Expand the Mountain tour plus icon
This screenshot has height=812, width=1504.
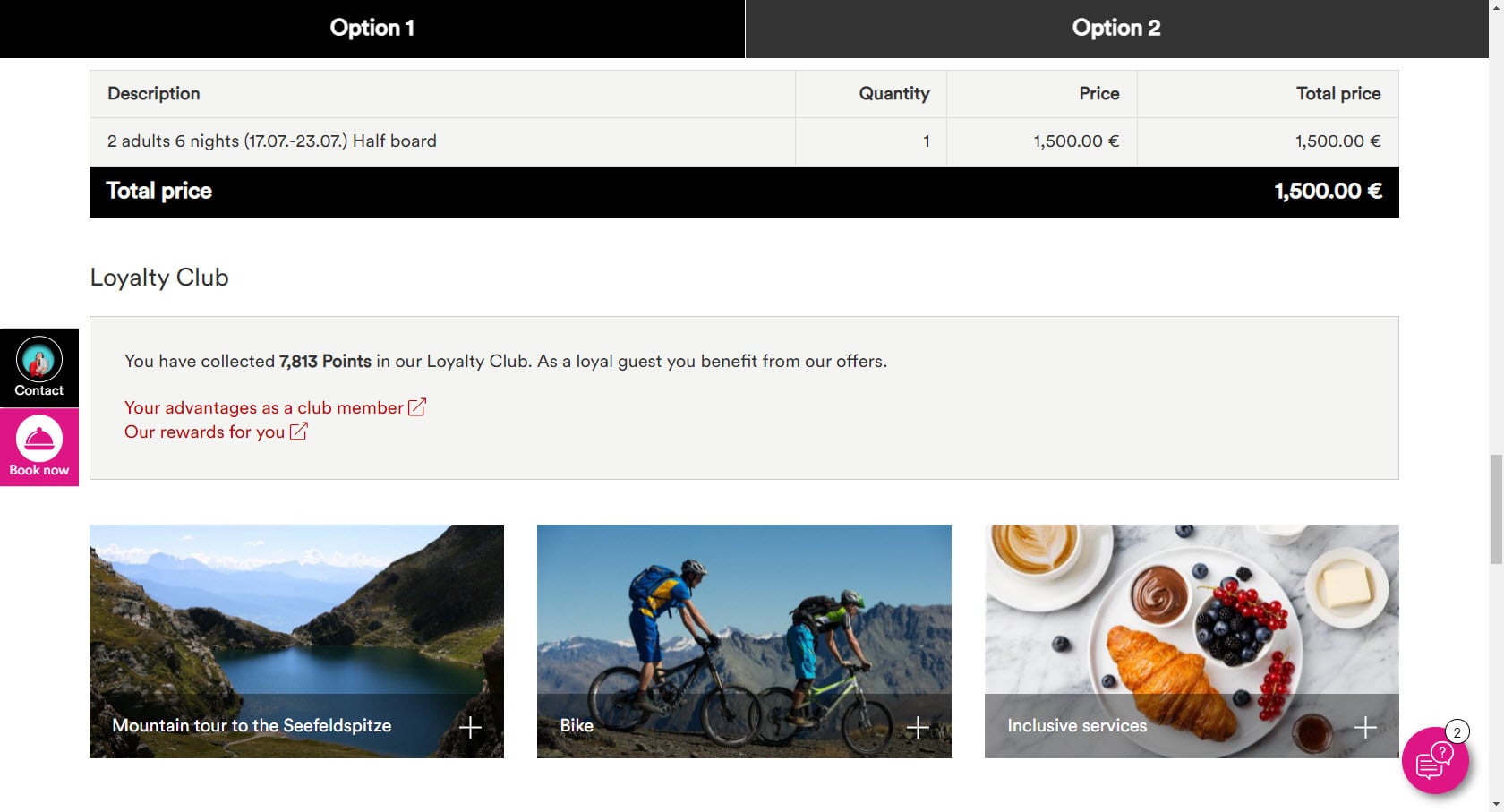(470, 727)
